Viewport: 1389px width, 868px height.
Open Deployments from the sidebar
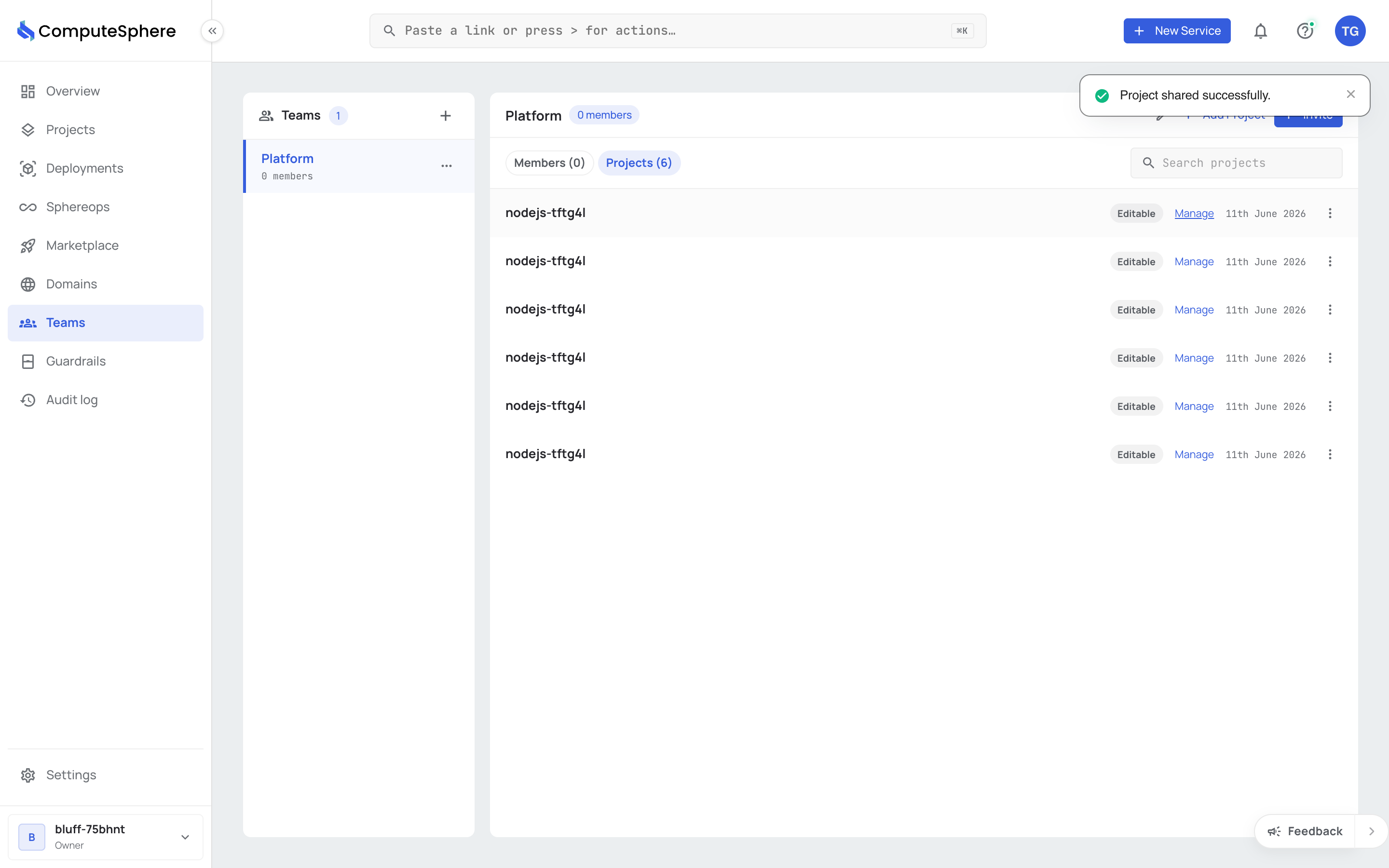click(106, 168)
